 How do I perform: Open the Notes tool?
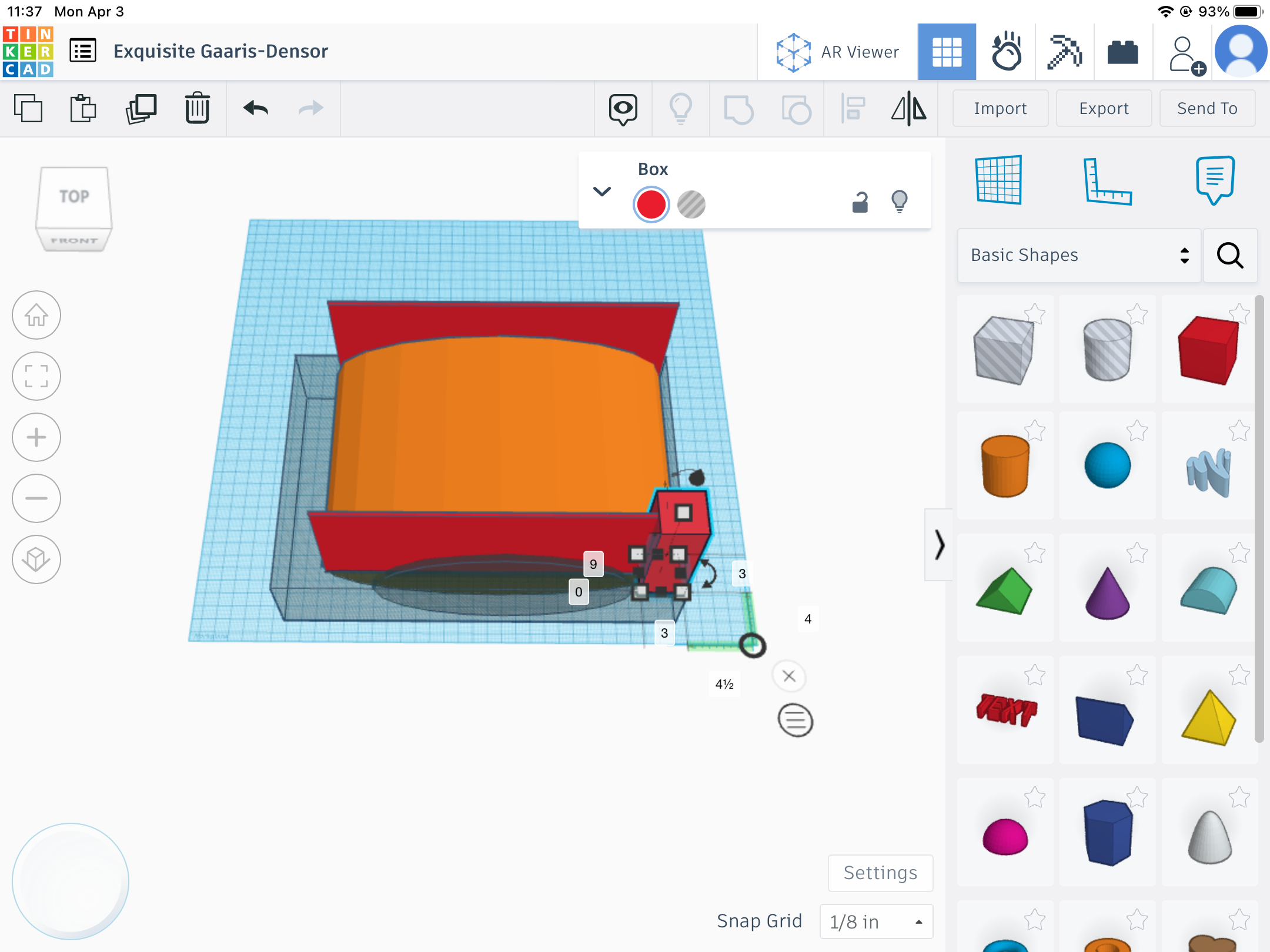coord(1215,180)
